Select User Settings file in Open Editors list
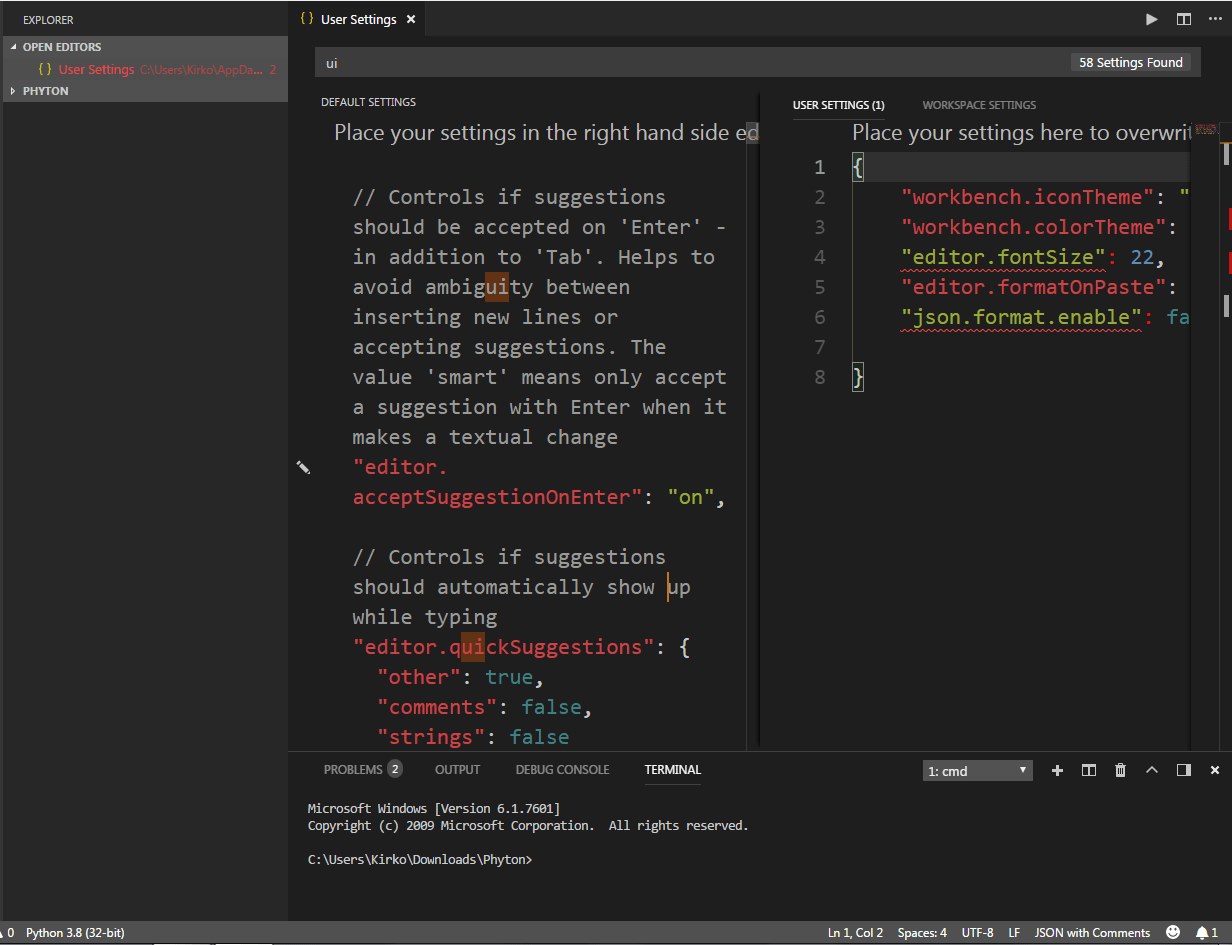Screen dimensions: 1232x945 pos(145,70)
